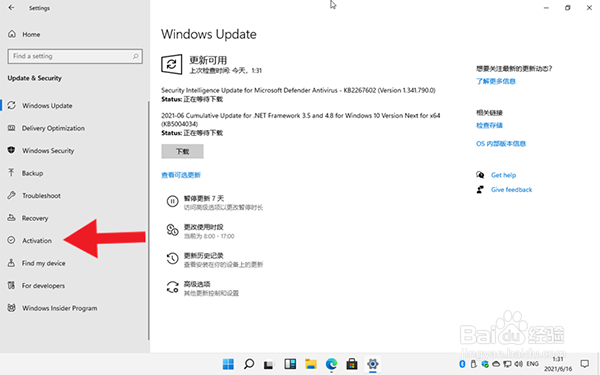Go back using the Settings back arrow
Viewport: 600px width, 375px height.
click(11, 8)
